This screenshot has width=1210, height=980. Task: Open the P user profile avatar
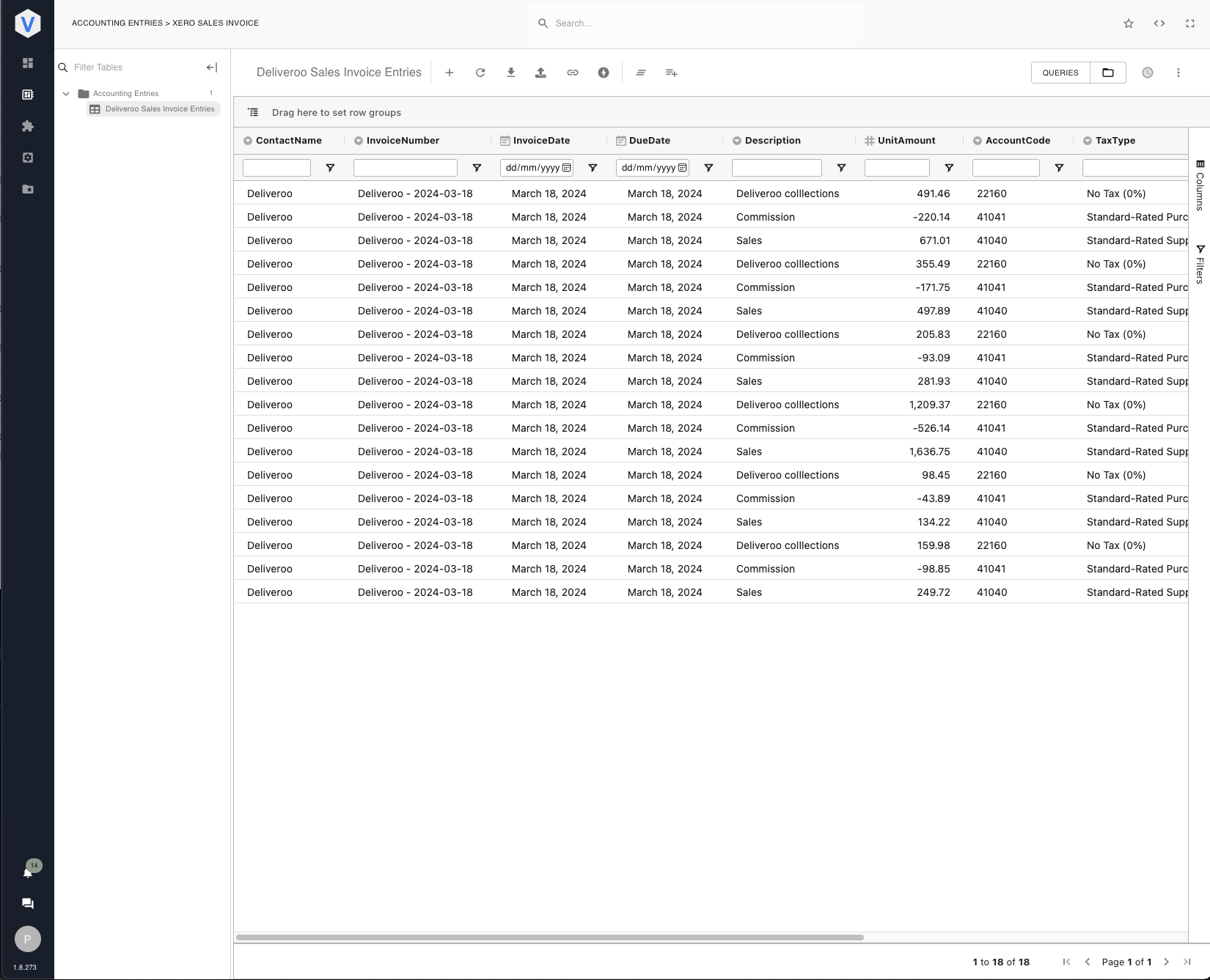tap(28, 939)
